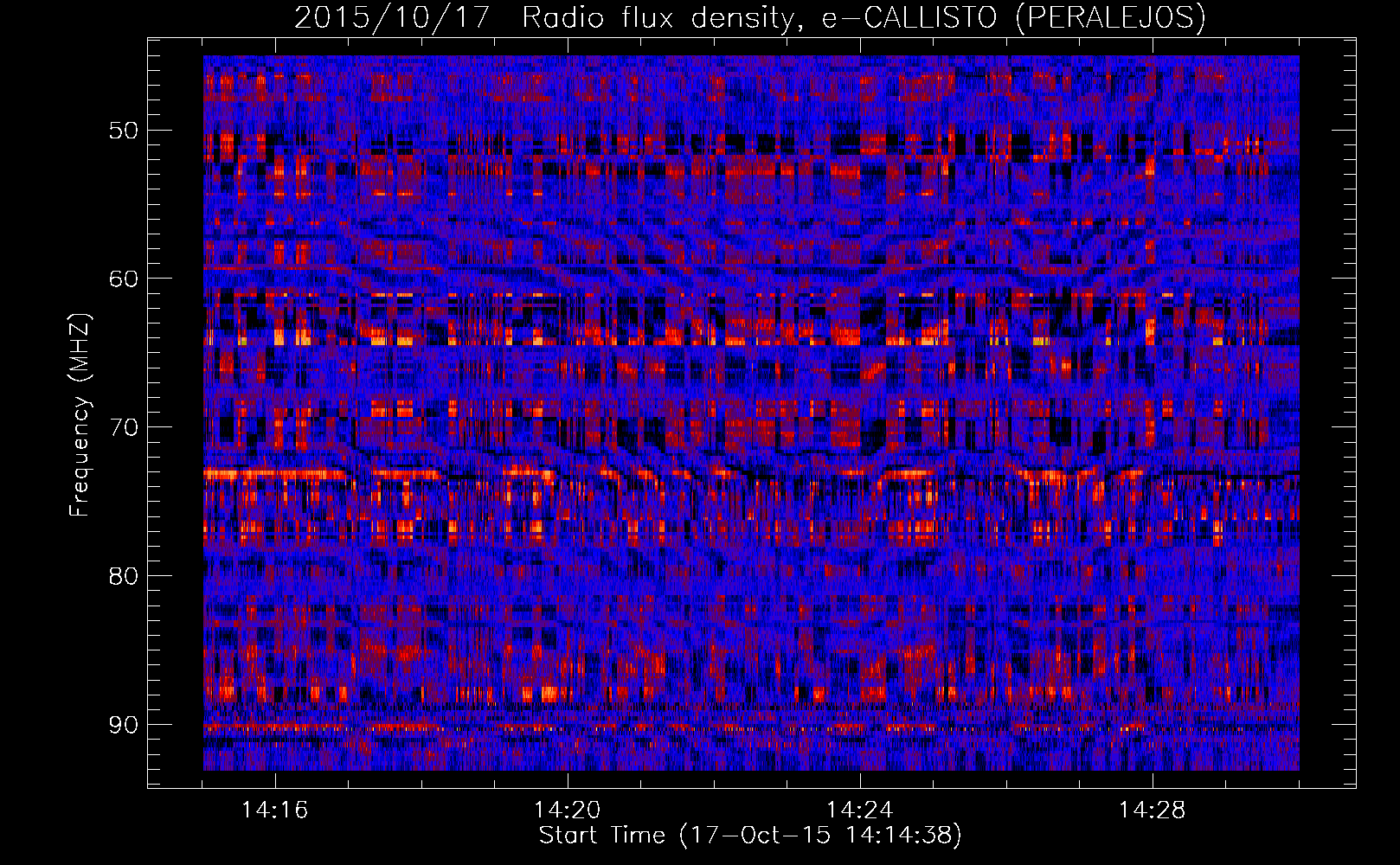
Task: Click the 'Start Time (17-Oct-15 14:14:38)' label
Action: click(750, 836)
